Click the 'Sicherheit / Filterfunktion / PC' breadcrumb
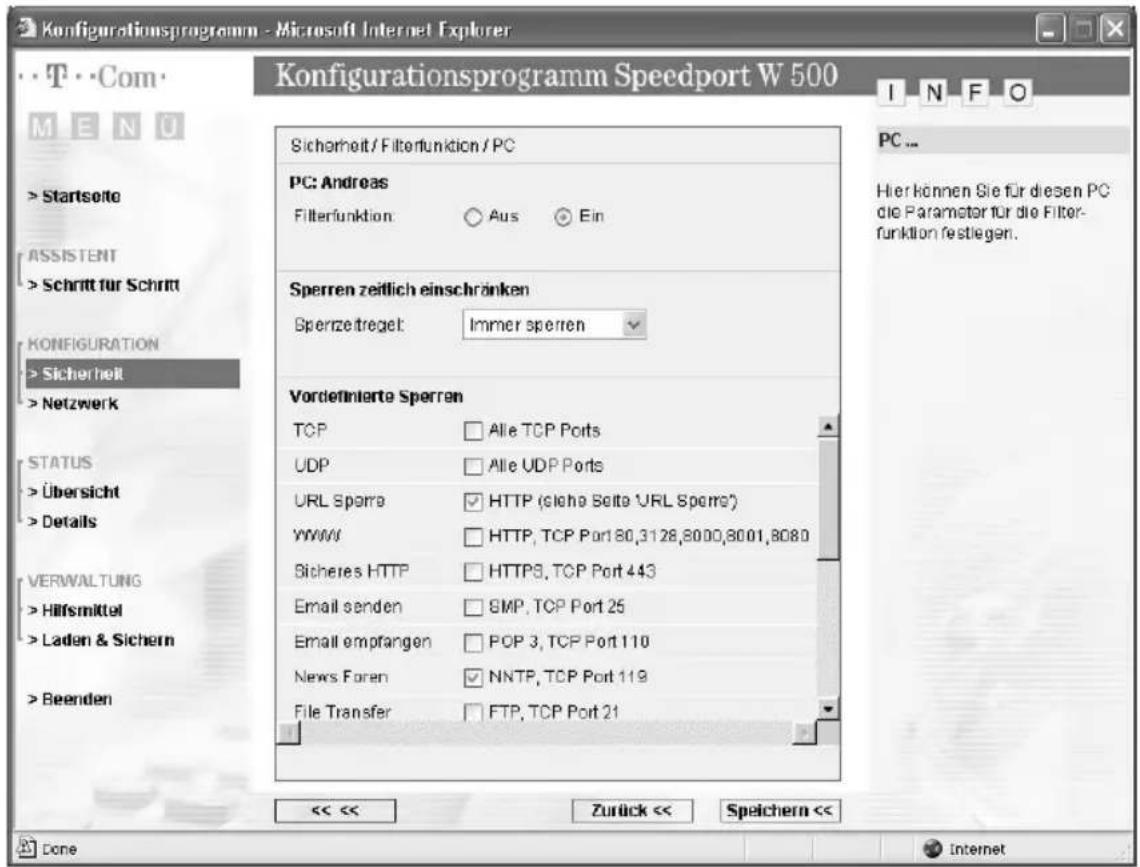Screen dimensions: 1140x867 tap(403, 145)
